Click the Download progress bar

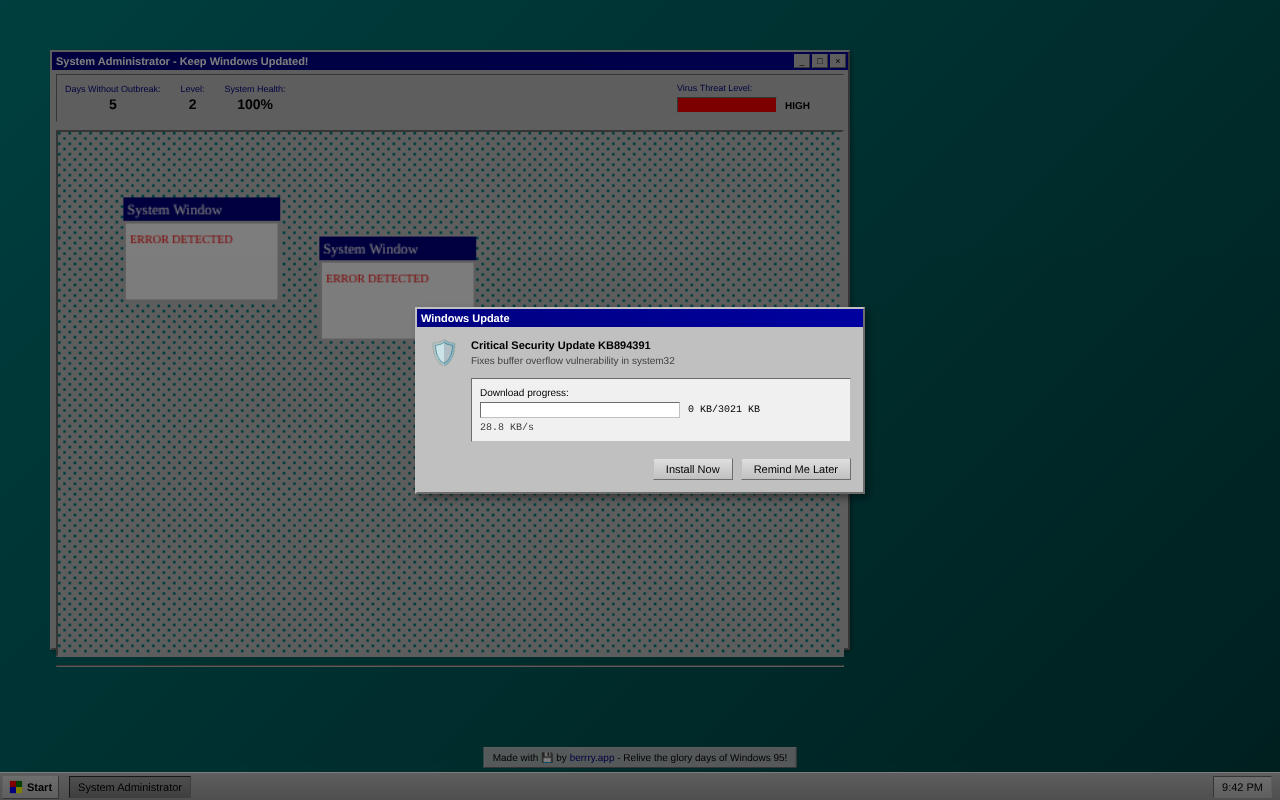[x=579, y=410]
